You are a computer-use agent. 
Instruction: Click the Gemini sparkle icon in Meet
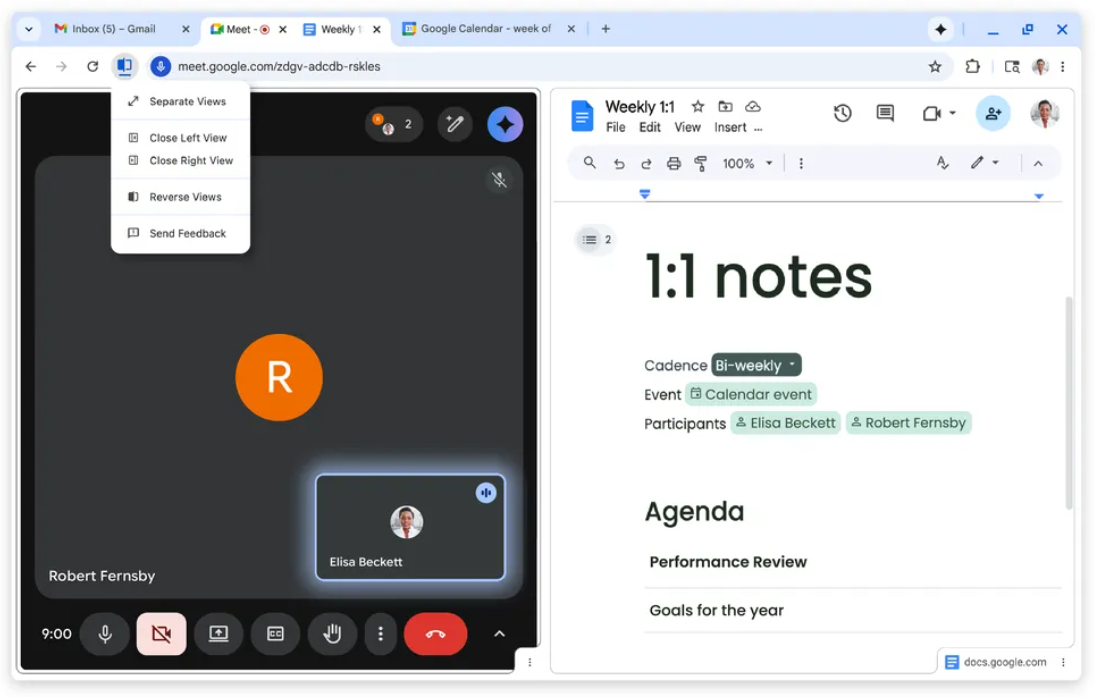pos(505,125)
